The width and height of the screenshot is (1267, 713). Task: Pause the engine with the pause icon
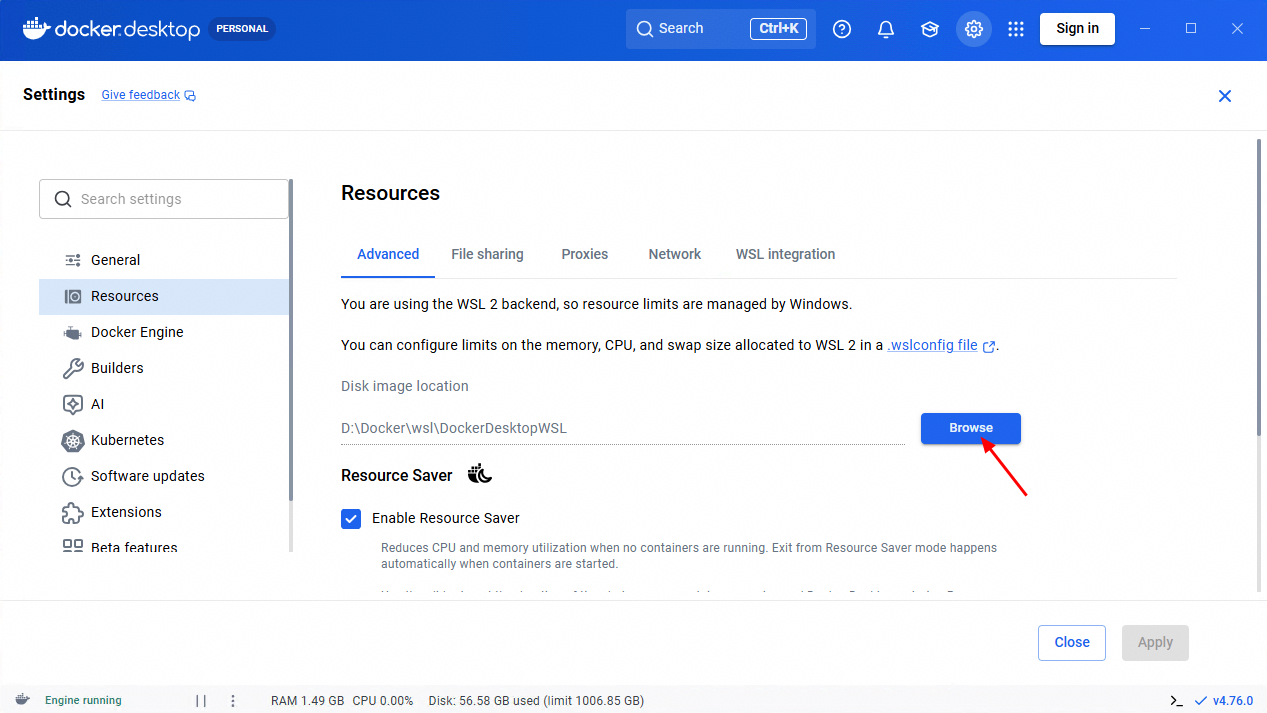(x=201, y=701)
